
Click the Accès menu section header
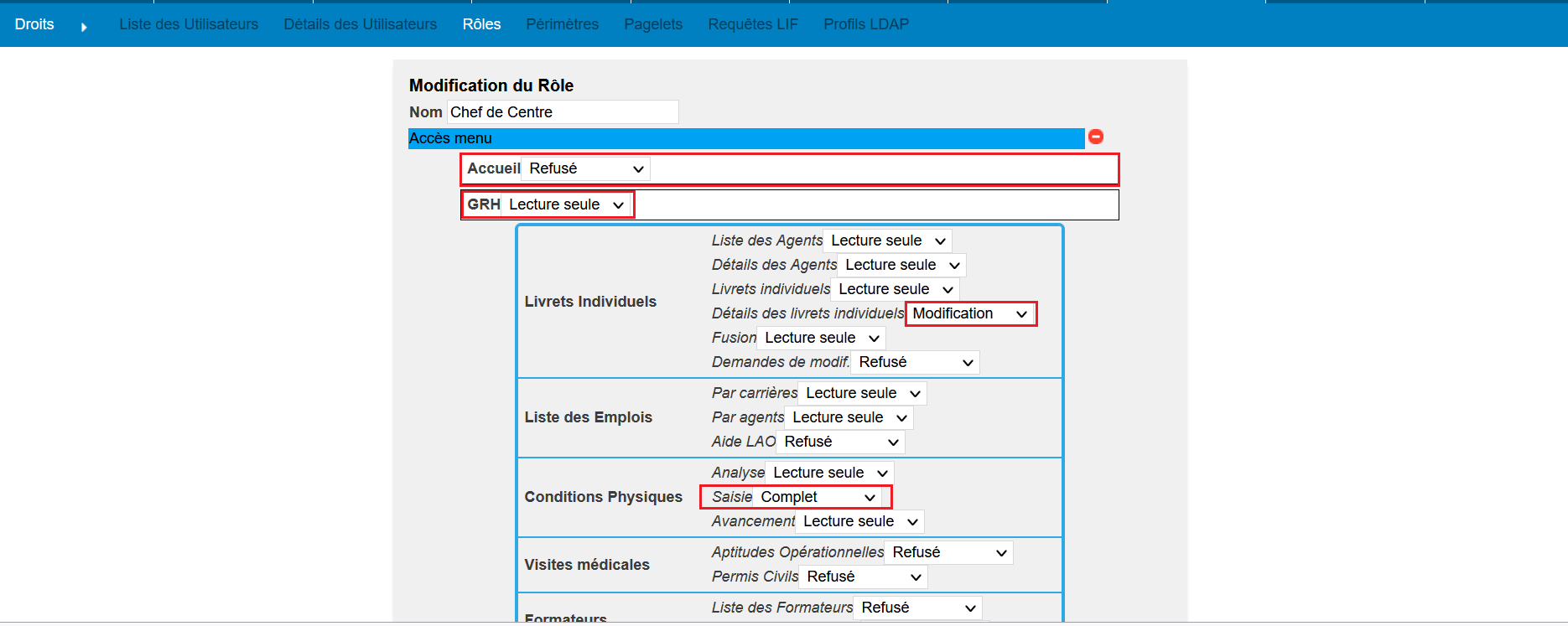tap(745, 138)
